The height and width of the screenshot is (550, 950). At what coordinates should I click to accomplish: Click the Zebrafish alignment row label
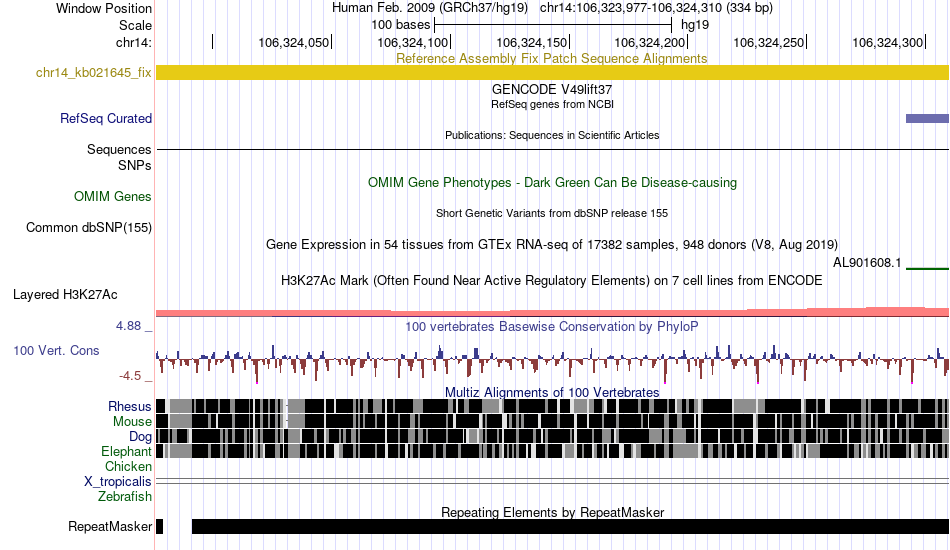[125, 497]
